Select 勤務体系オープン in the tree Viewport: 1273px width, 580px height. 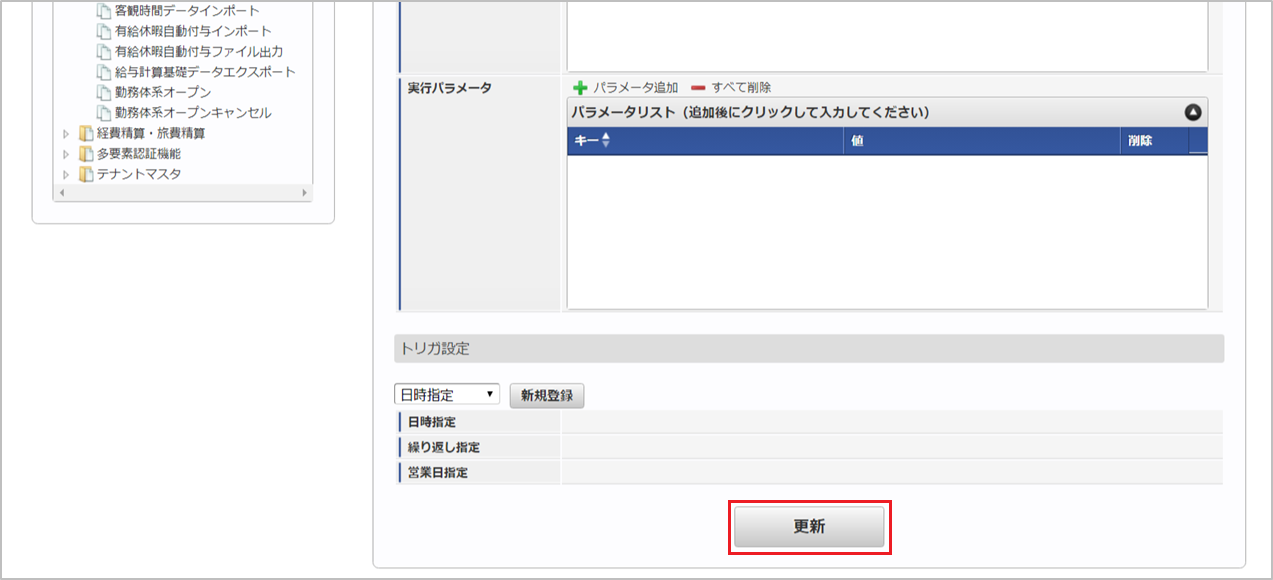(163, 92)
